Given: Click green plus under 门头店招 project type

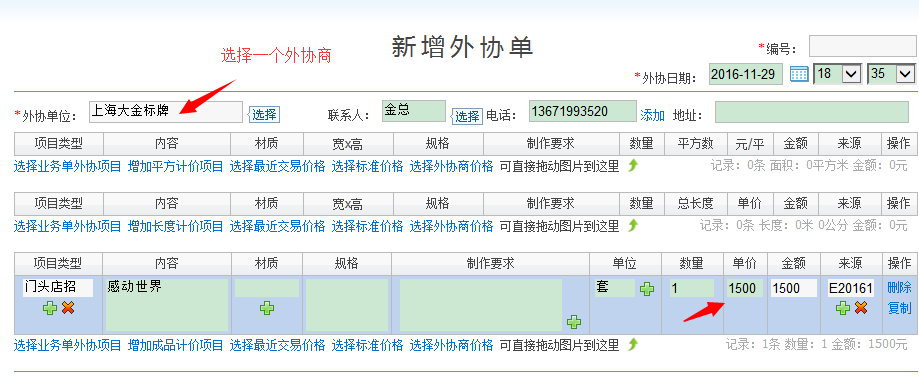Looking at the screenshot, I should pyautogui.click(x=50, y=308).
